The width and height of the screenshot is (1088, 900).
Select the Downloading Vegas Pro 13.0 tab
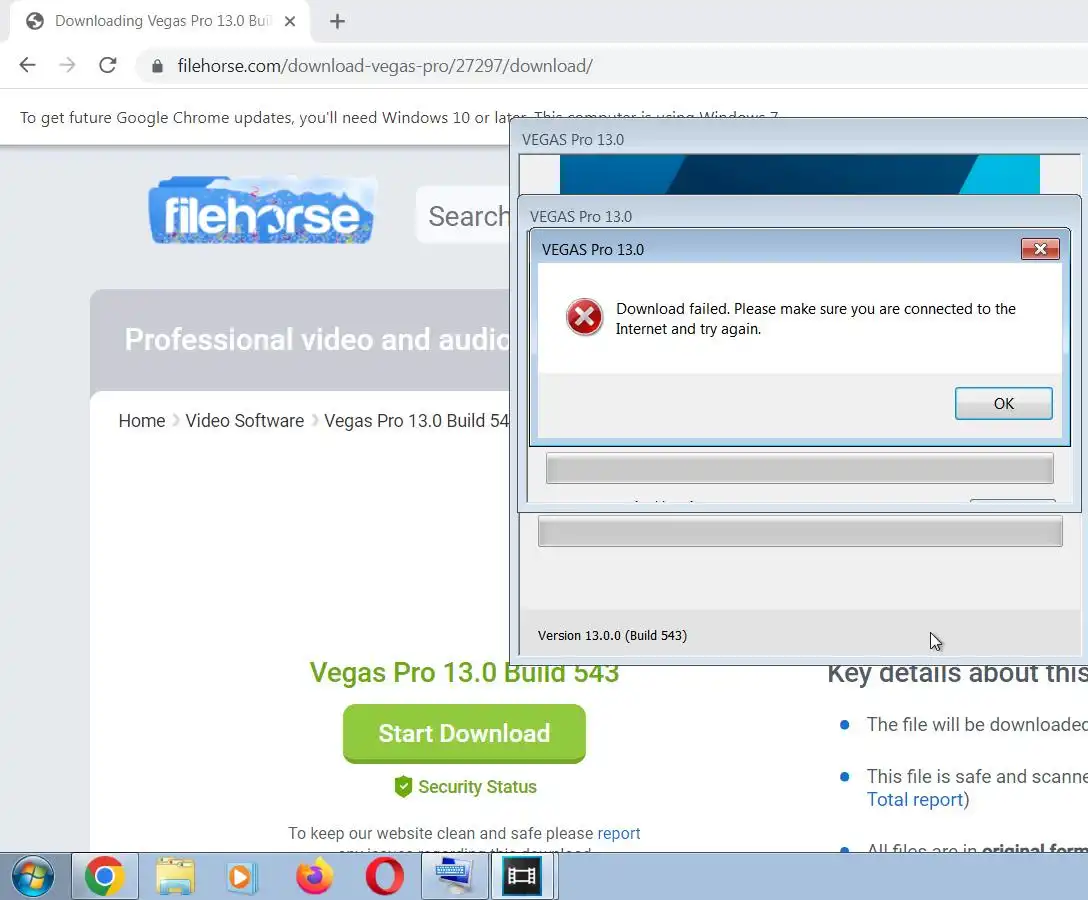tap(162, 21)
